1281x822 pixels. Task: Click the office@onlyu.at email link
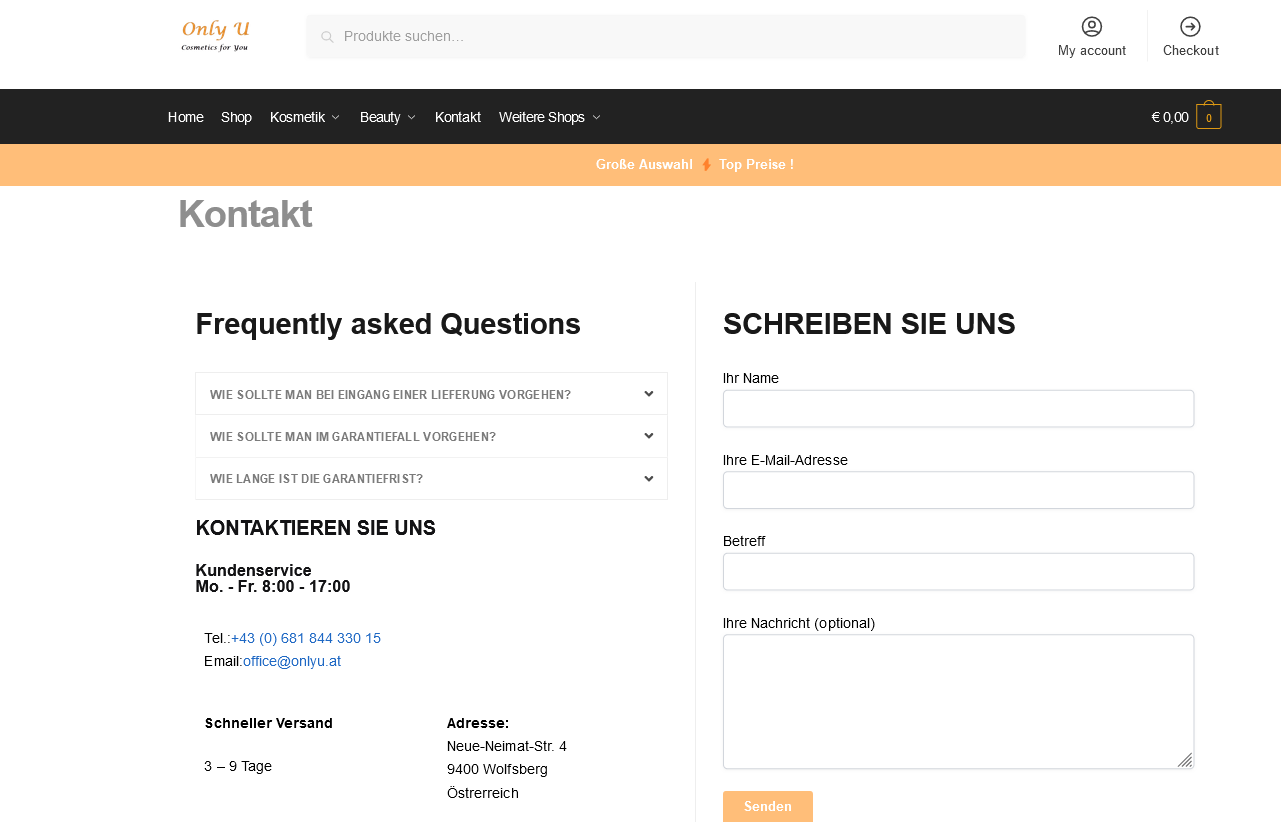tap(292, 661)
